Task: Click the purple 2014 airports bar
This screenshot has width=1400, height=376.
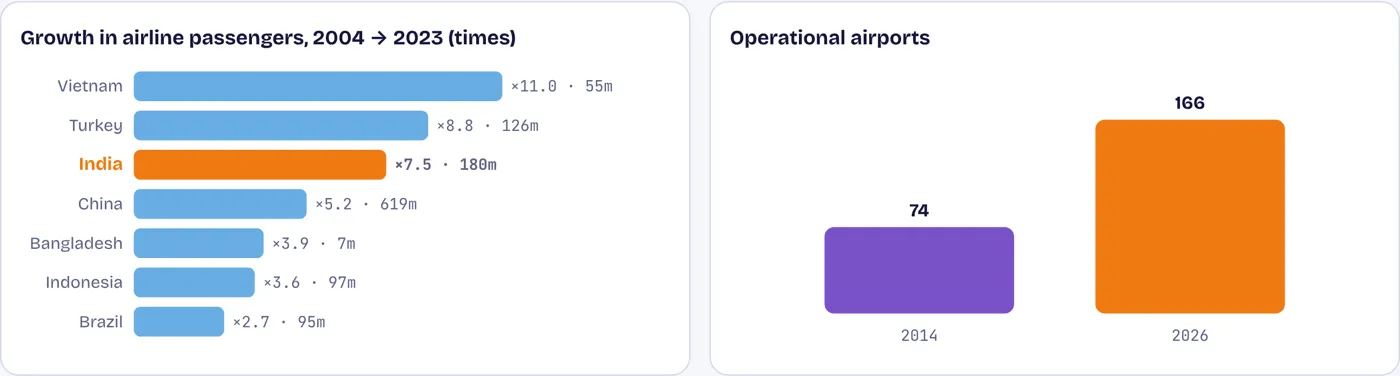Action: coord(919,270)
